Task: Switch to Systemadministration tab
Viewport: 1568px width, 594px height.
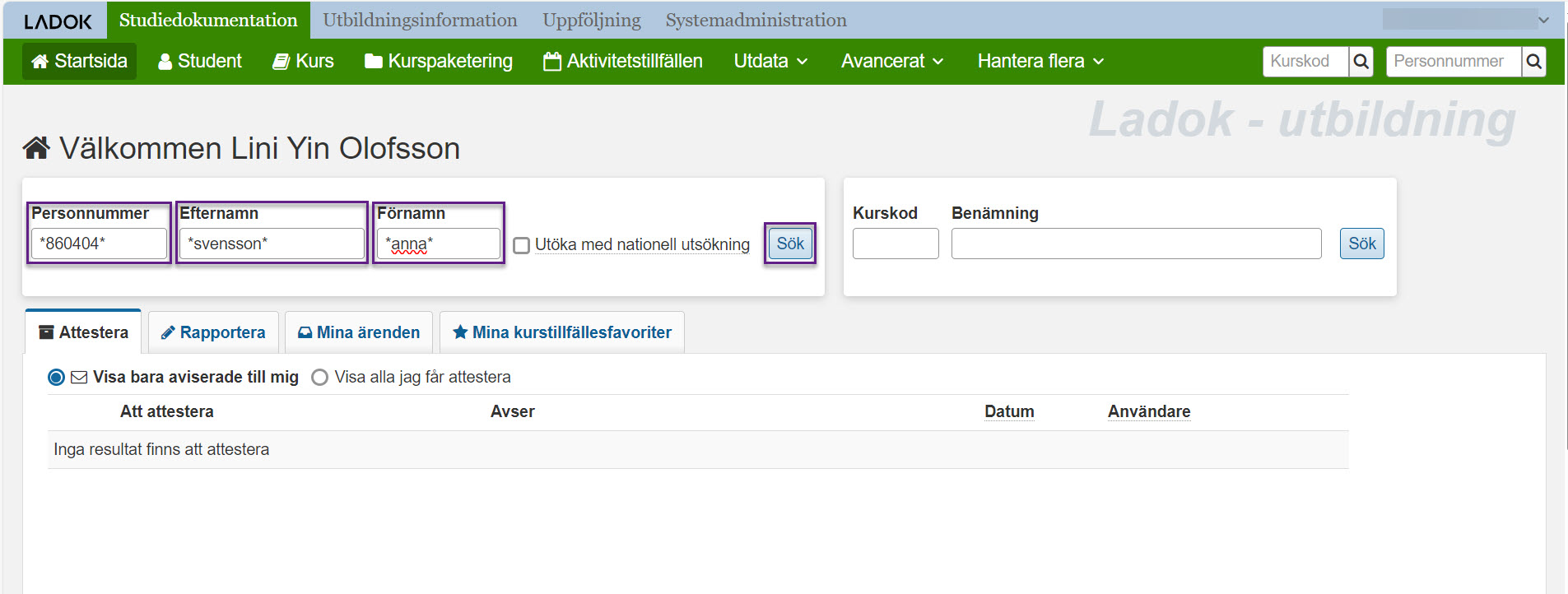Action: point(756,20)
